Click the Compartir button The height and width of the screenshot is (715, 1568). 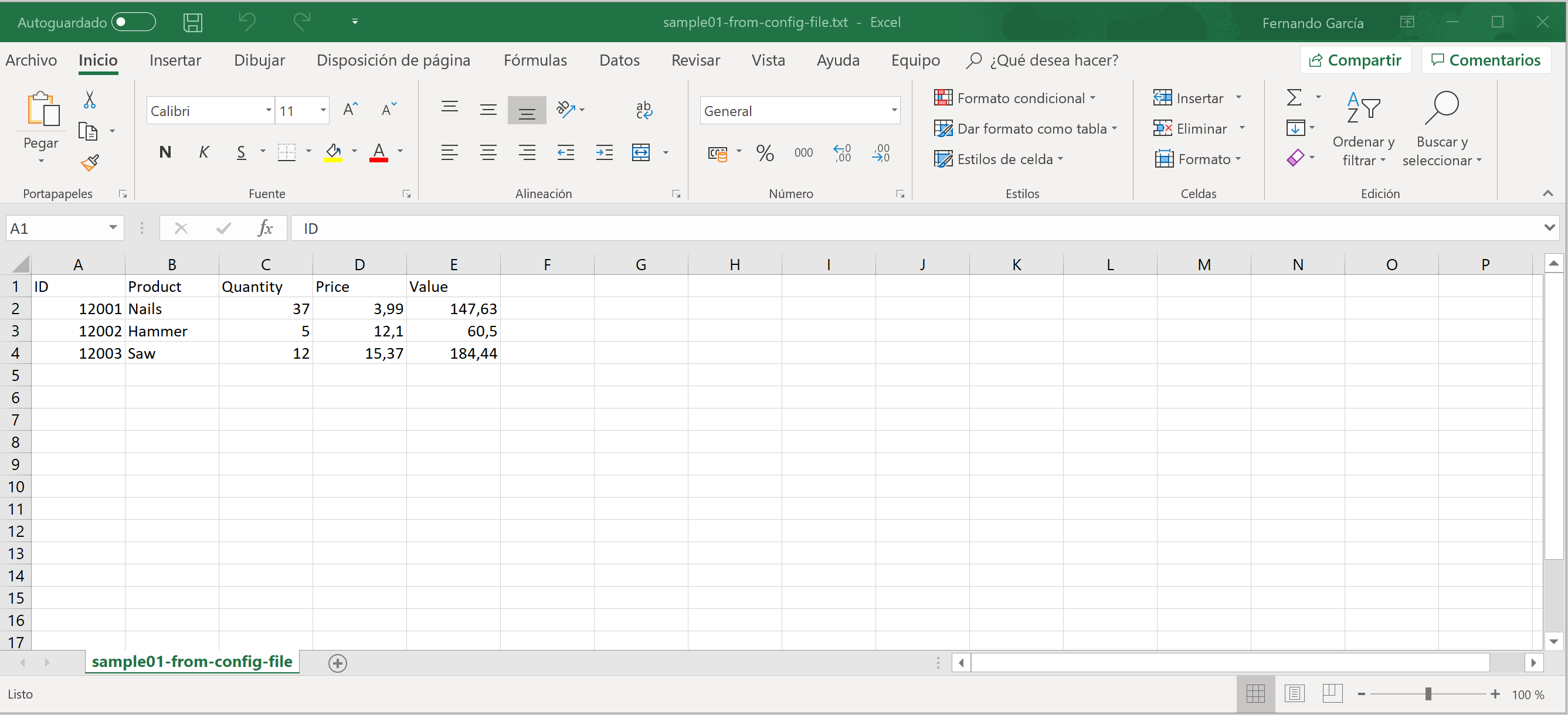coord(1355,60)
